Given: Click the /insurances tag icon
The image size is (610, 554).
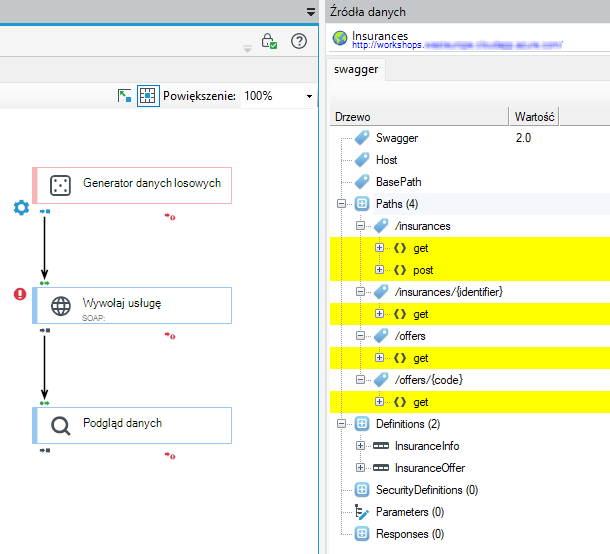Looking at the screenshot, I should (381, 226).
